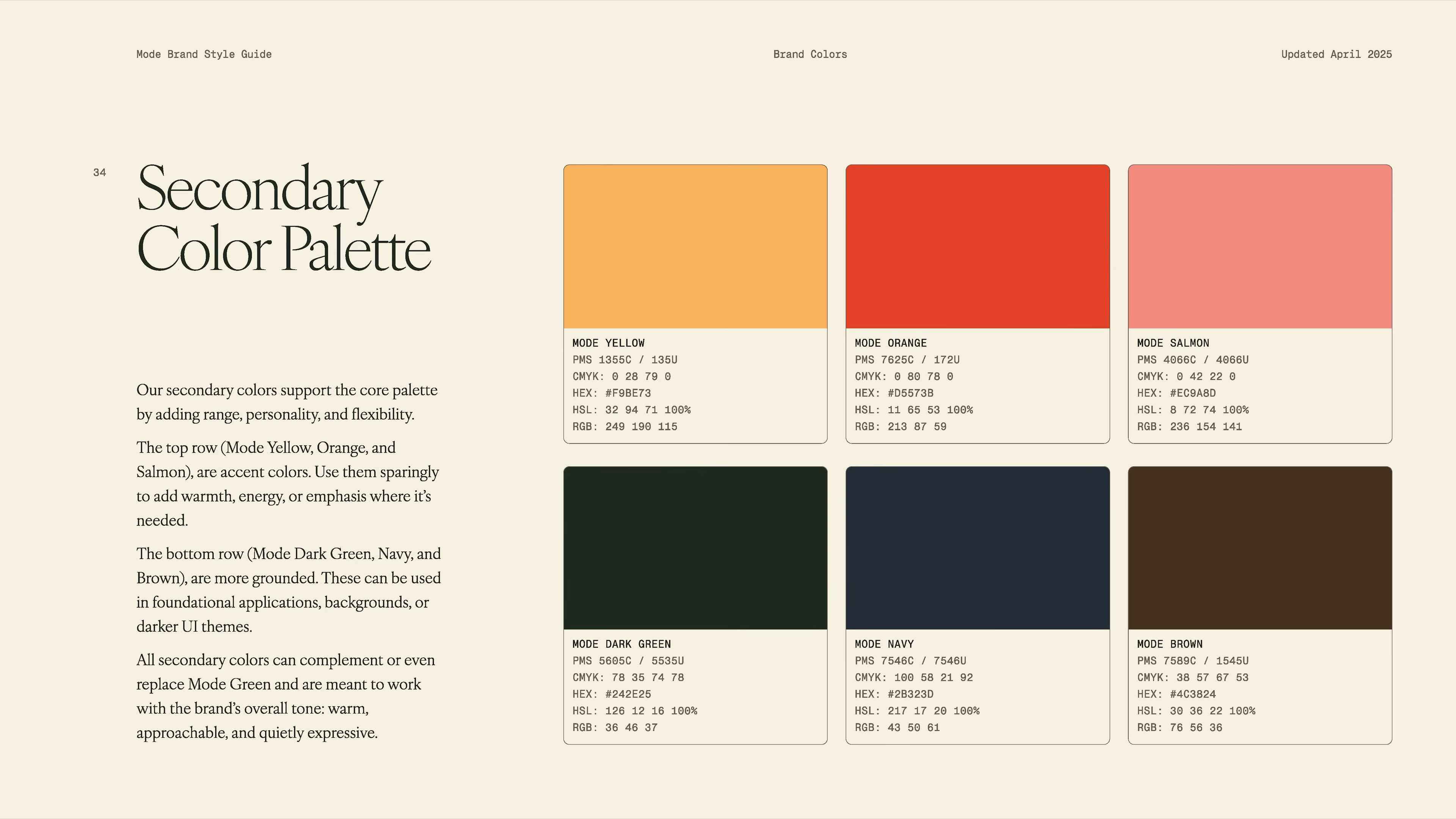Viewport: 1456px width, 819px height.
Task: Click the Brand Colors header label
Action: (x=810, y=54)
